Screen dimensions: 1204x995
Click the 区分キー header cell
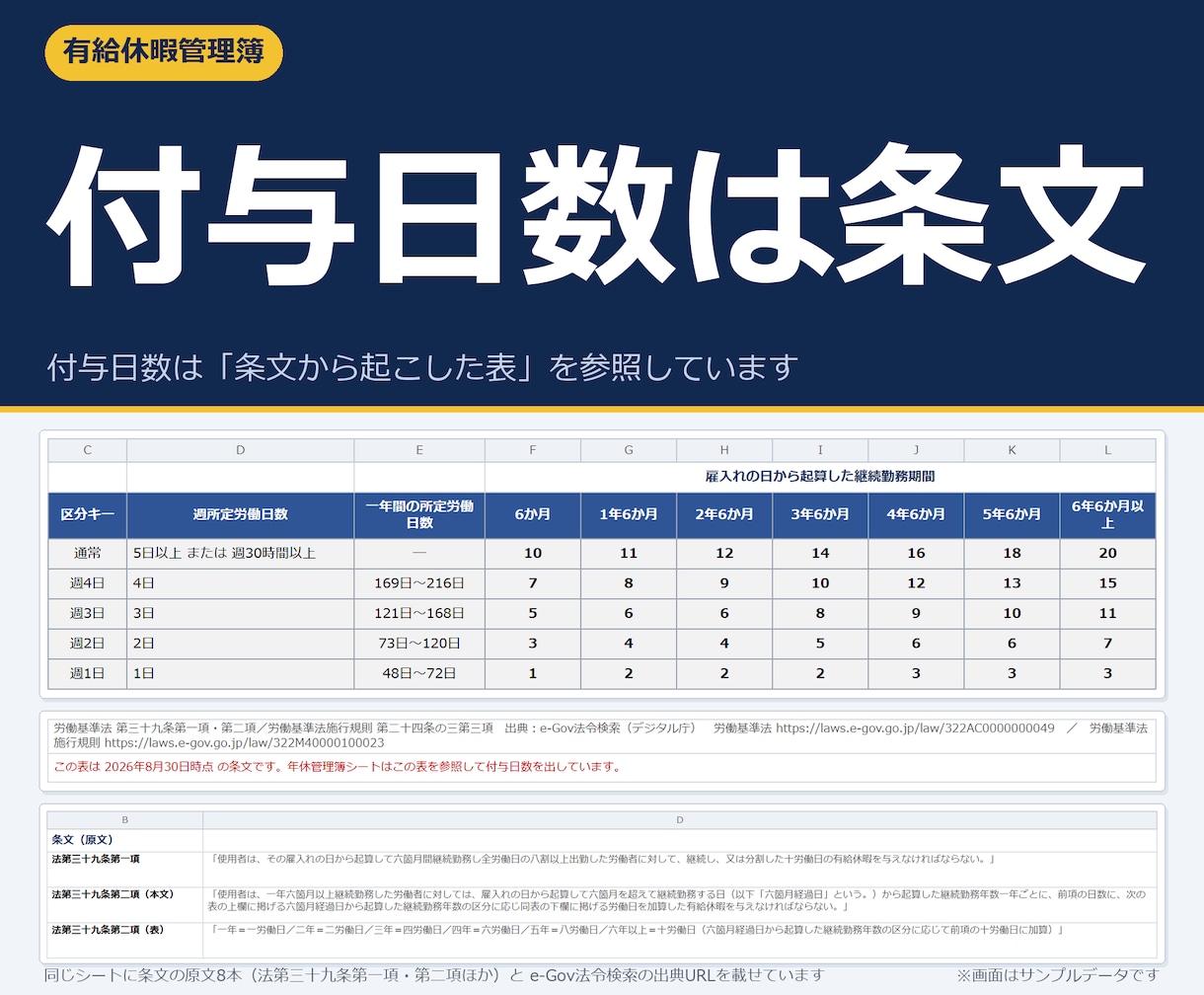coord(88,515)
